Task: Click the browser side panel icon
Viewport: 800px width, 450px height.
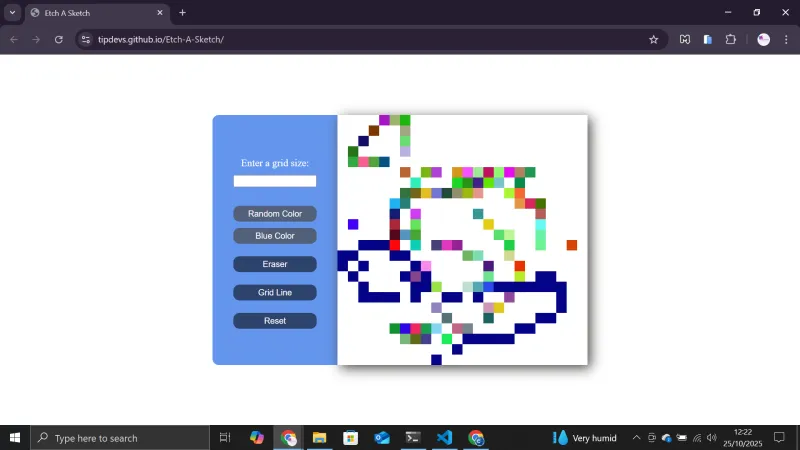Action: point(708,39)
